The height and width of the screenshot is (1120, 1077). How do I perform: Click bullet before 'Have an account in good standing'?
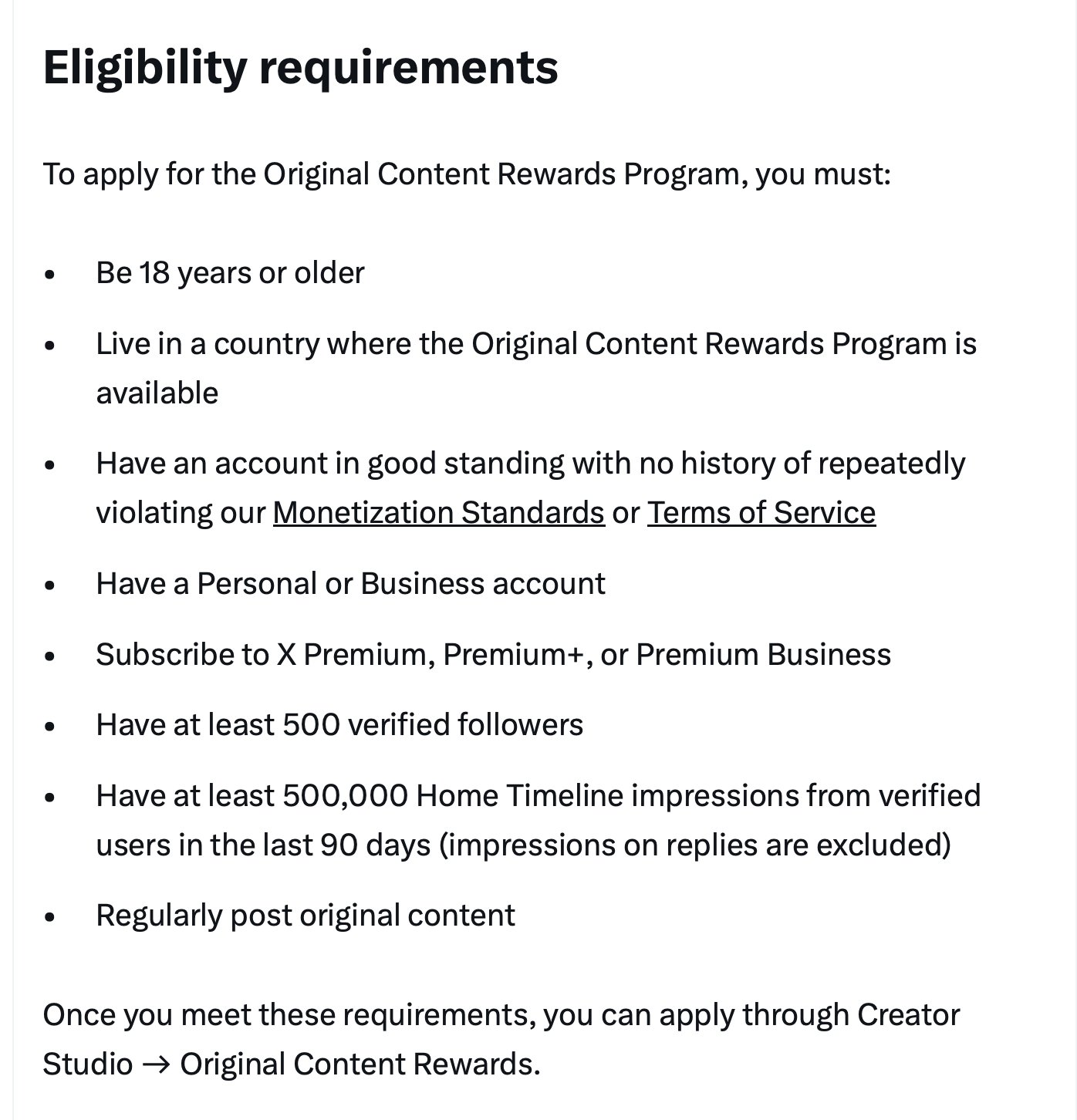pyautogui.click(x=50, y=464)
